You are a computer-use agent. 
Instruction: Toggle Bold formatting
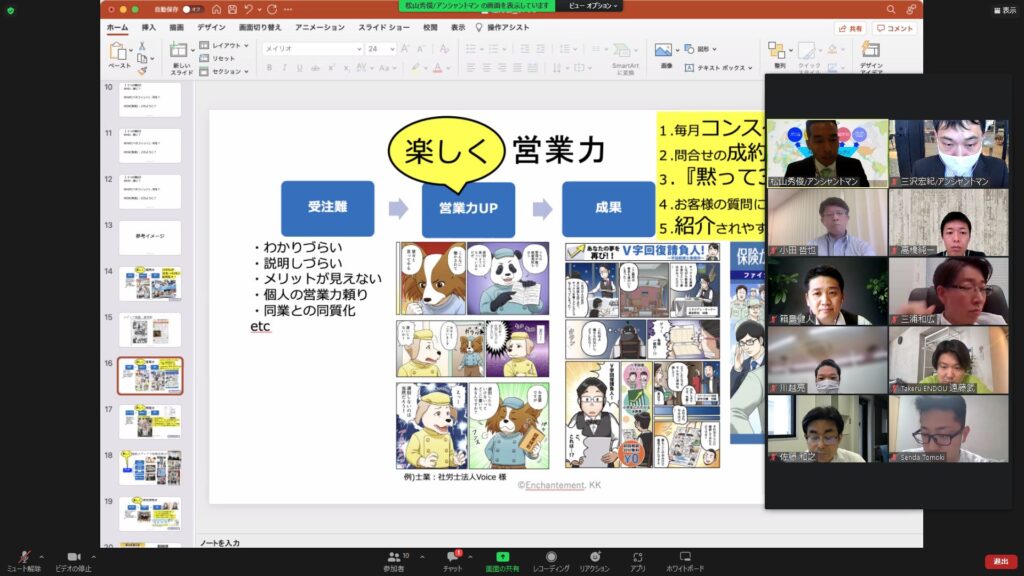click(x=269, y=68)
